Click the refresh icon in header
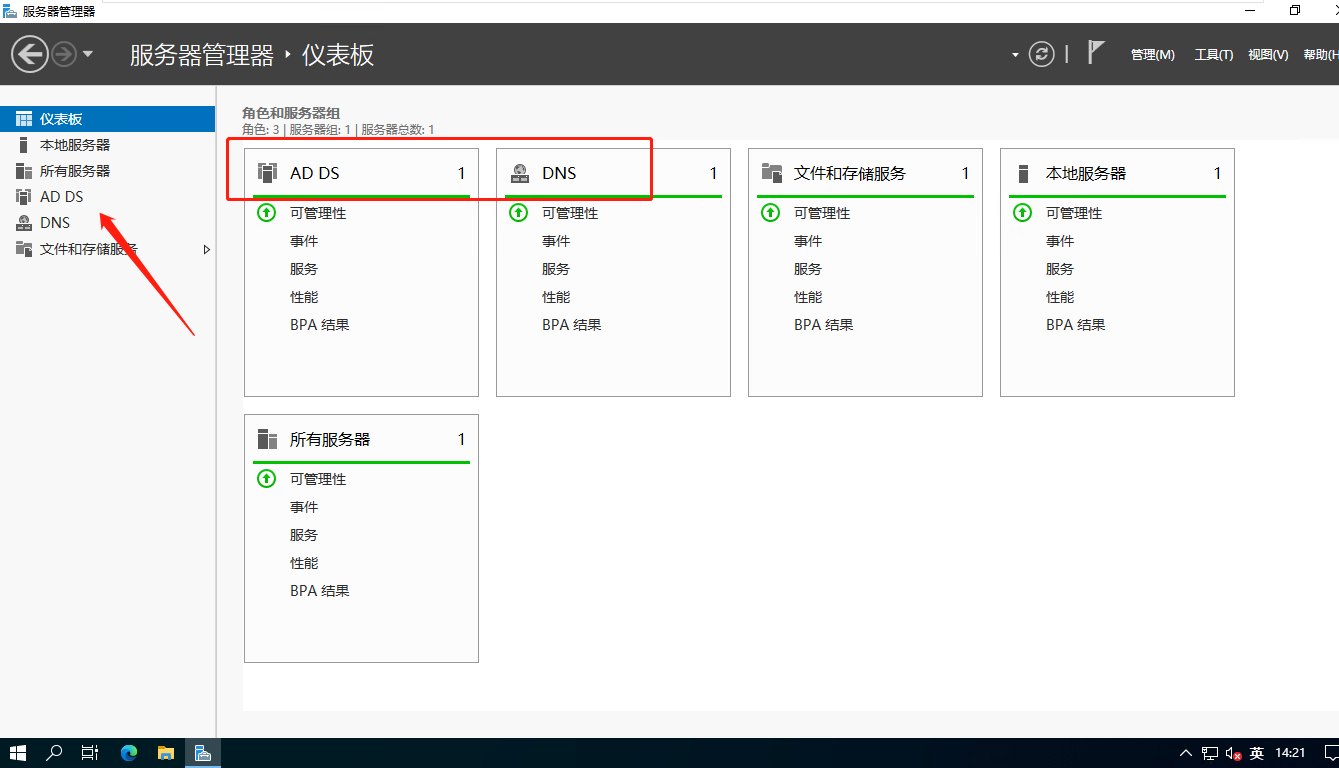 coord(1042,54)
